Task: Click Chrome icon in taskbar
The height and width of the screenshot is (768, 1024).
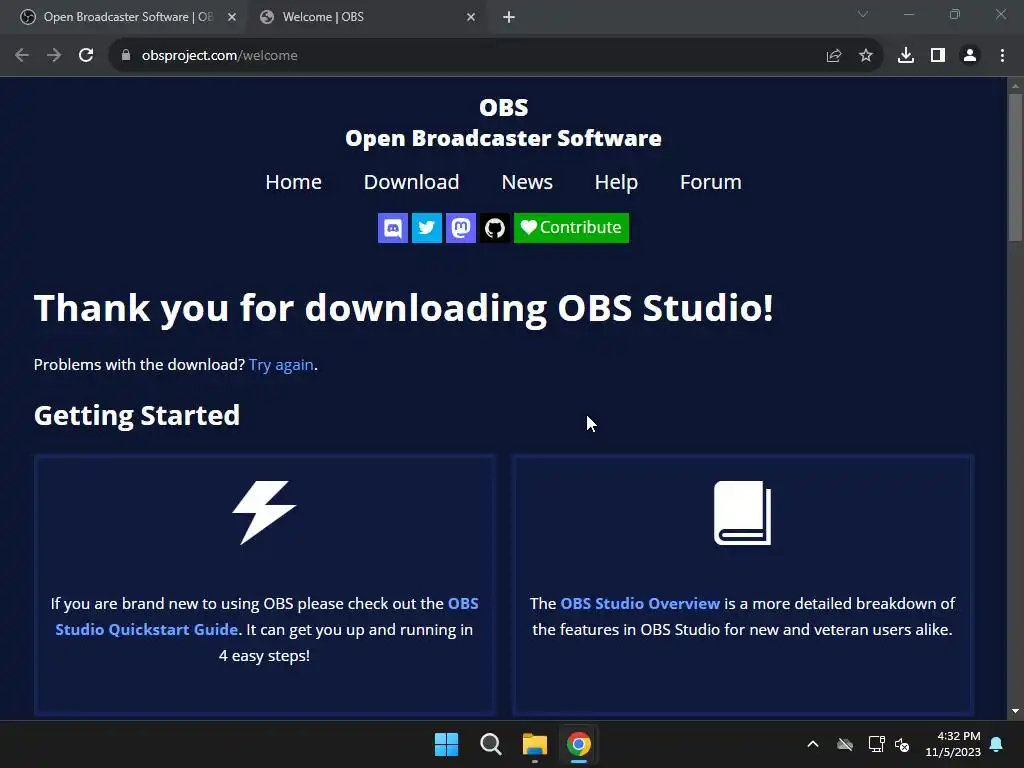Action: coord(579,744)
